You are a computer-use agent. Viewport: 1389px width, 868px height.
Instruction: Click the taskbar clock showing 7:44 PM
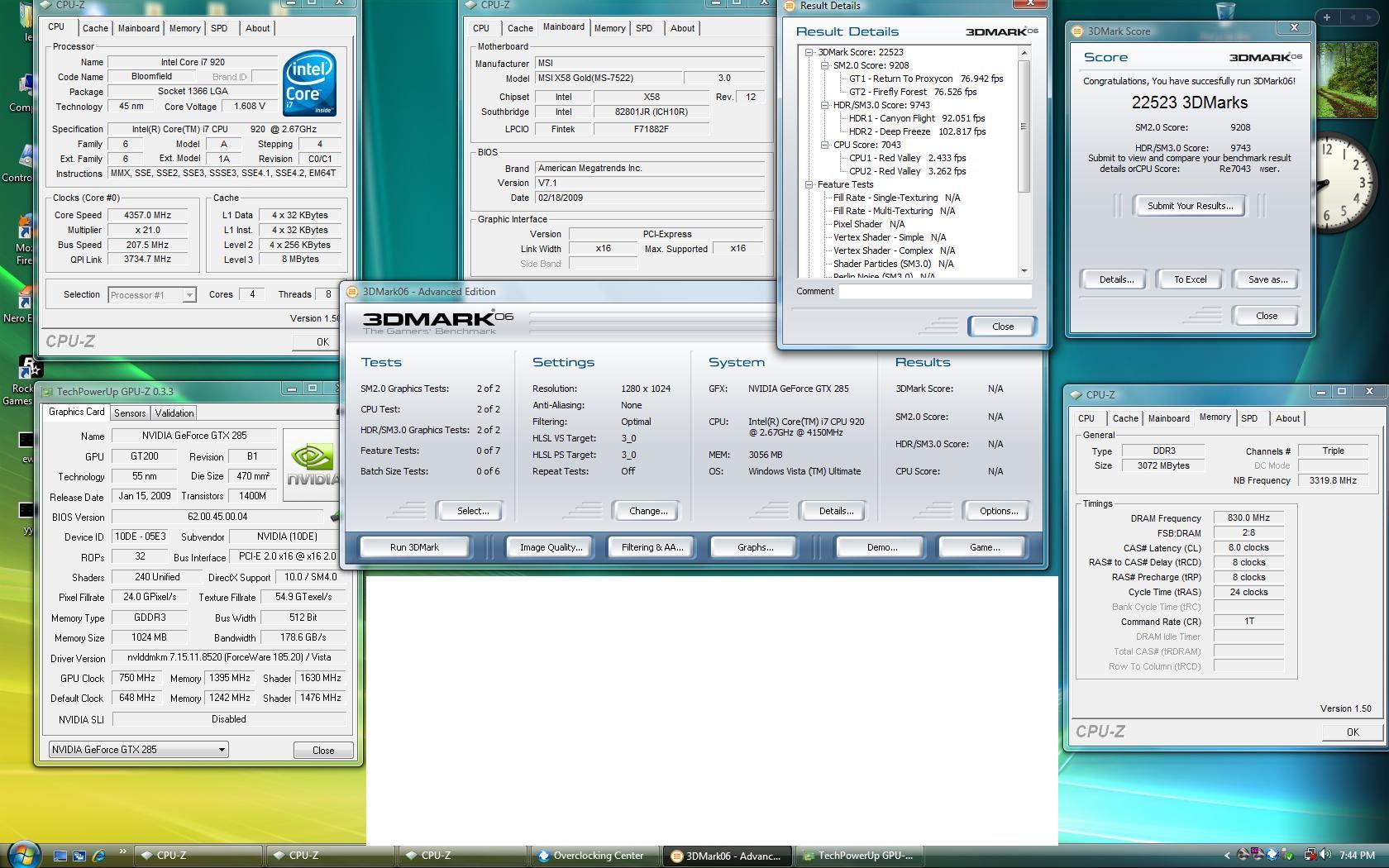tap(1358, 856)
